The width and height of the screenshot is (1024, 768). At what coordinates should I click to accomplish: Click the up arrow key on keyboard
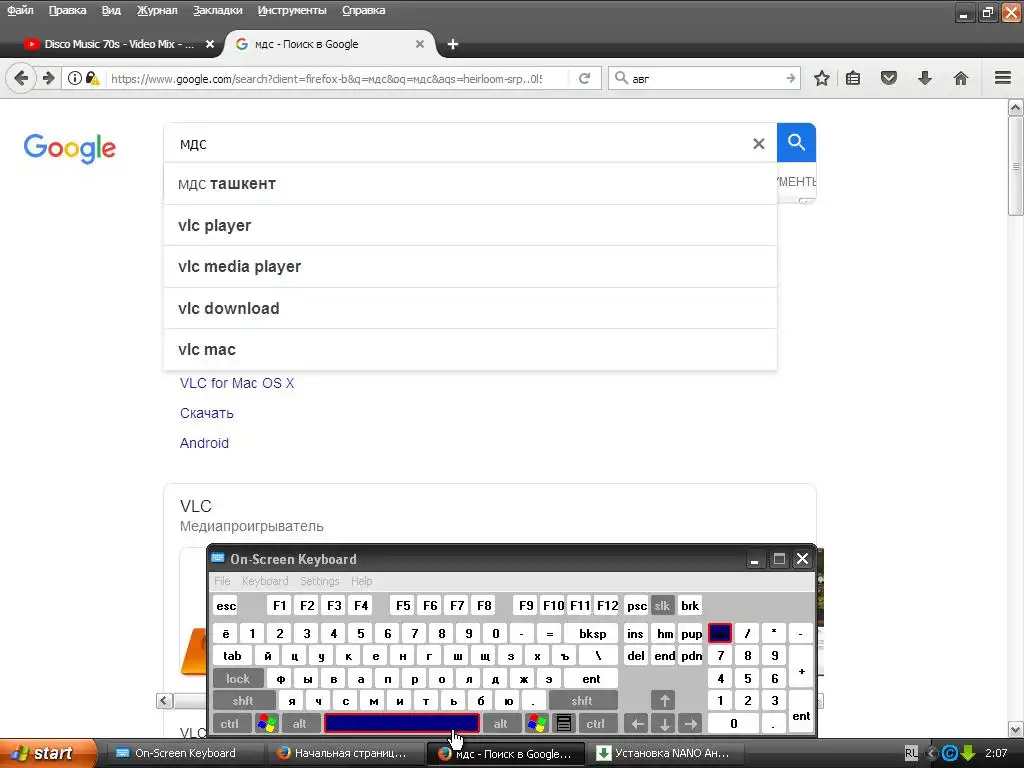pos(664,701)
